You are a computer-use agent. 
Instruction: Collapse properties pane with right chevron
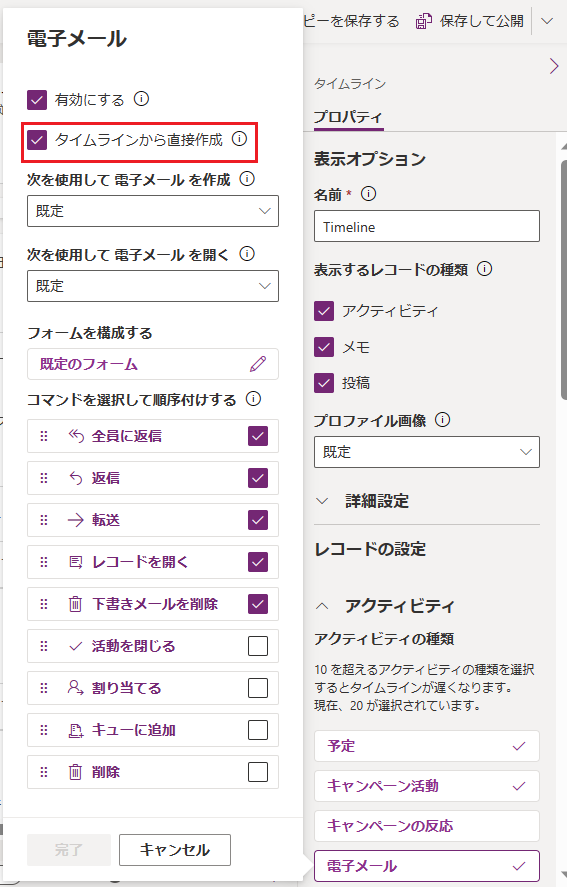click(x=554, y=66)
